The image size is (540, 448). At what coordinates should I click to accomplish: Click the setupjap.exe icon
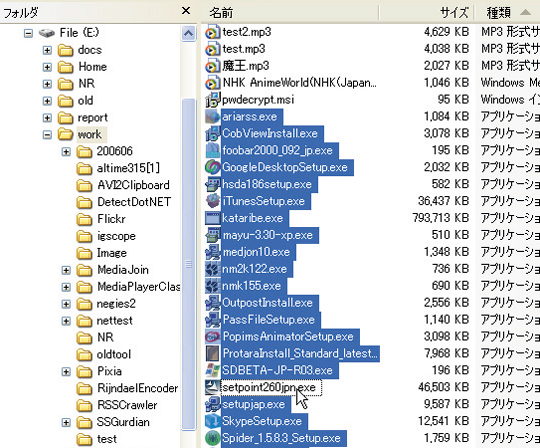212,404
